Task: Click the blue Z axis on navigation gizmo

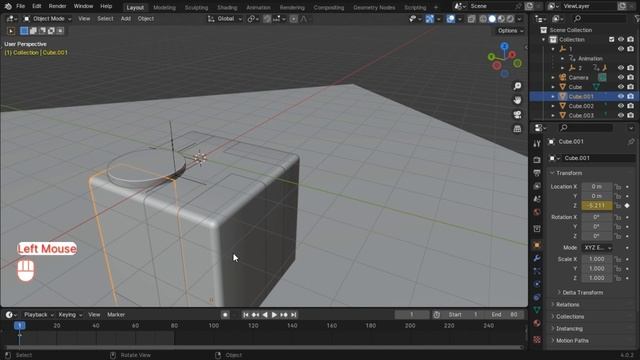Action: pyautogui.click(x=504, y=46)
